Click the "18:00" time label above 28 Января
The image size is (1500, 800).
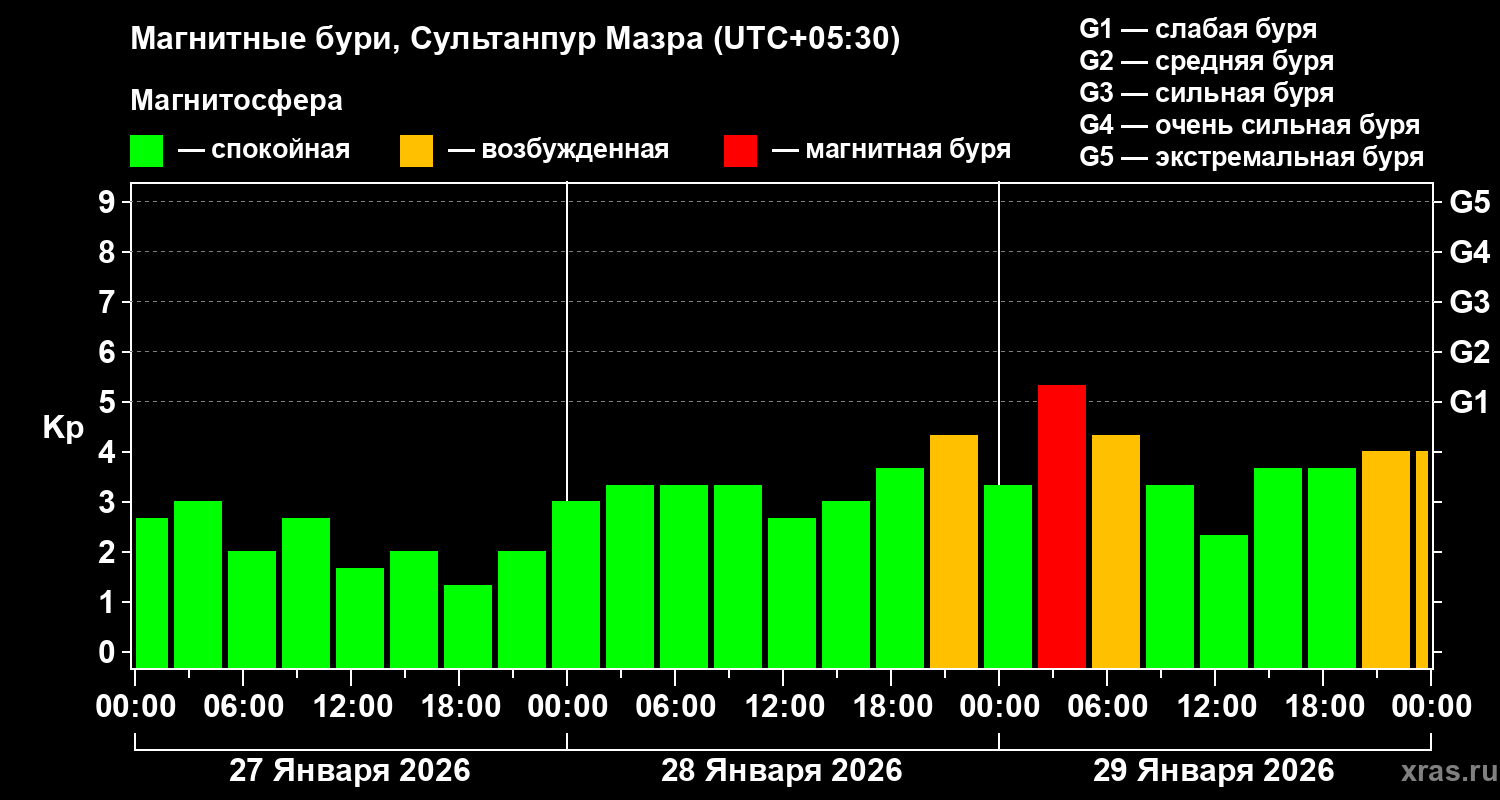pos(891,706)
